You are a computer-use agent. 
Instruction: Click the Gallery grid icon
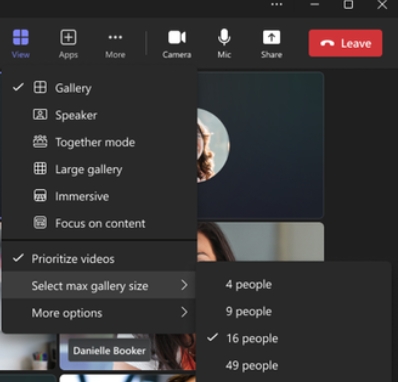pos(40,87)
